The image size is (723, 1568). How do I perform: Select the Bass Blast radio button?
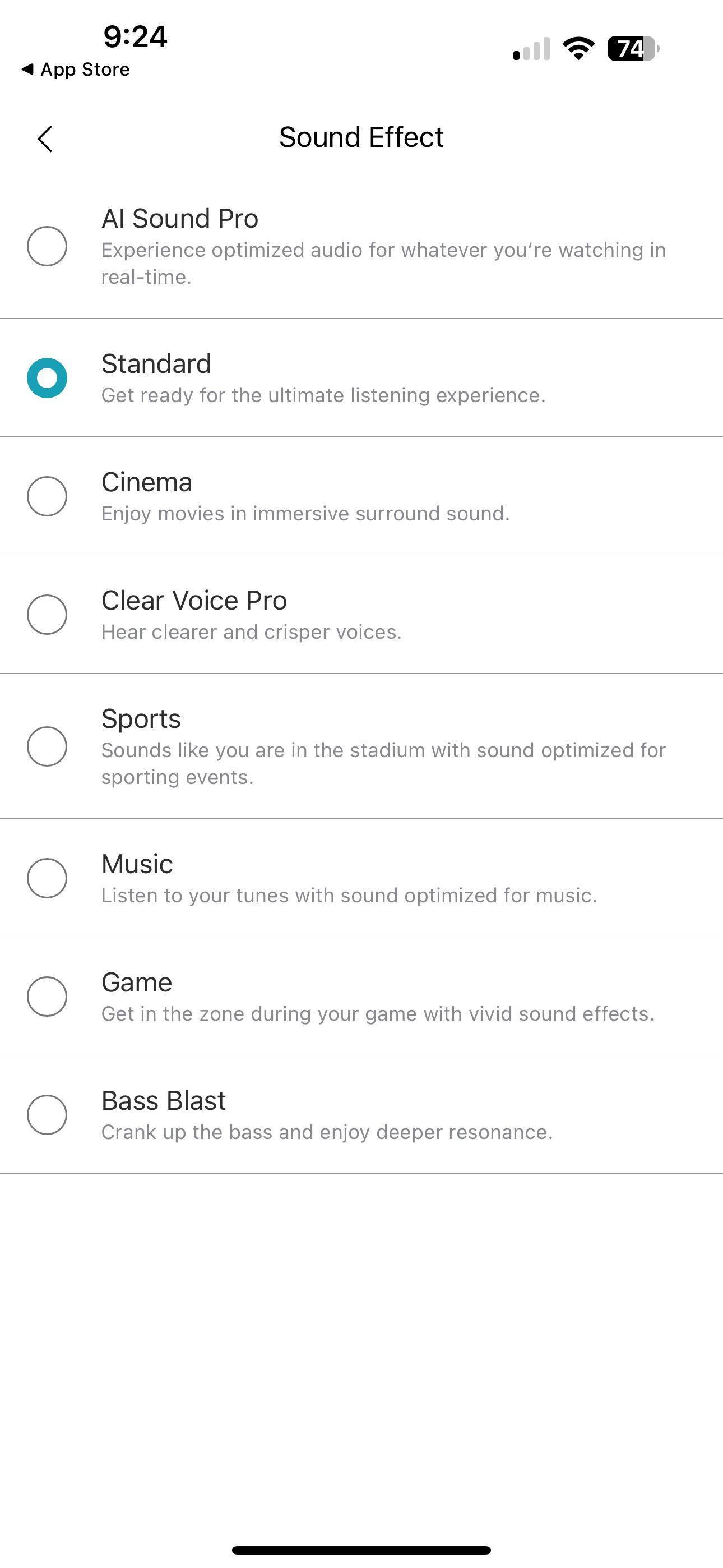pos(47,1114)
